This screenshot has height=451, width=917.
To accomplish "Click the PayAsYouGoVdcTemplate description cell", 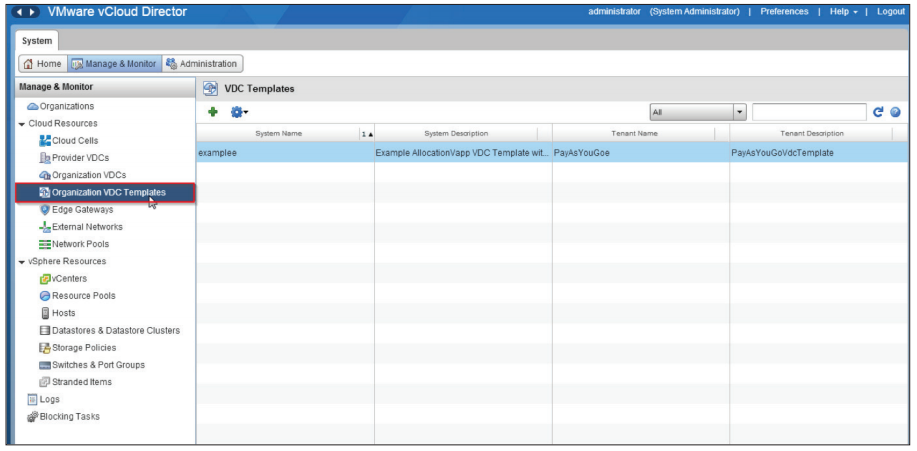I will point(819,153).
